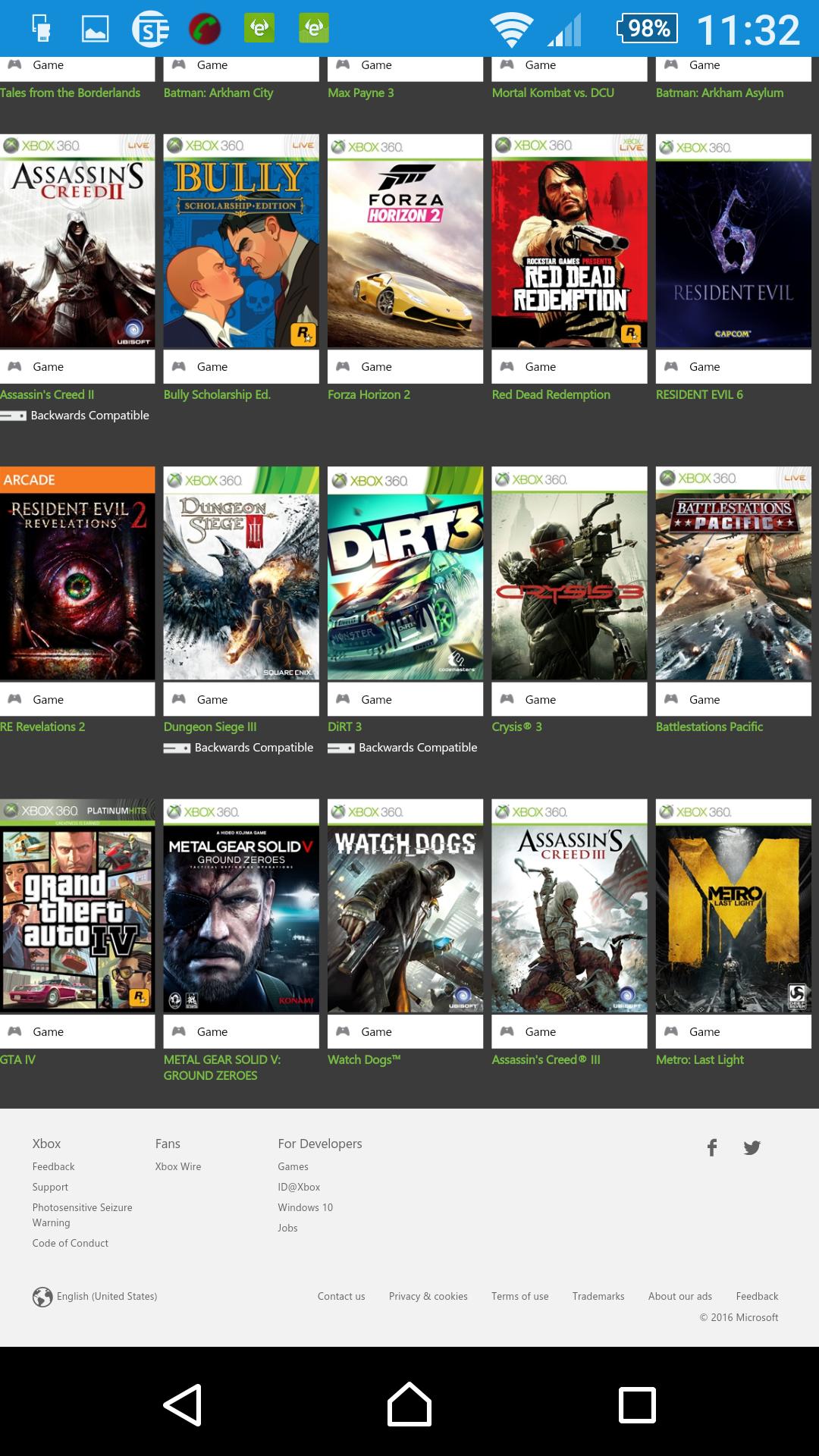Screen dimensions: 819x1456
Task: Tap controller icon under Metro: Last Light
Action: [x=671, y=1031]
